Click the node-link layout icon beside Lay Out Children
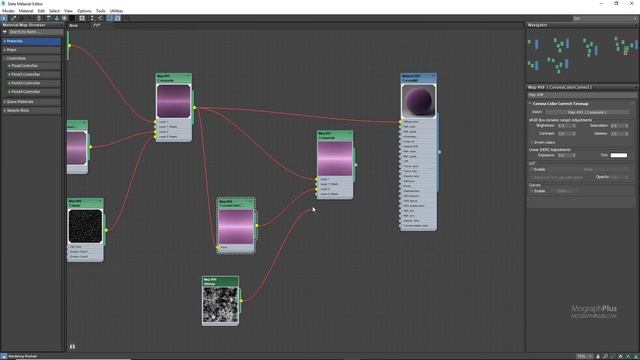Viewport: 640px width, 360px height. [100, 18]
